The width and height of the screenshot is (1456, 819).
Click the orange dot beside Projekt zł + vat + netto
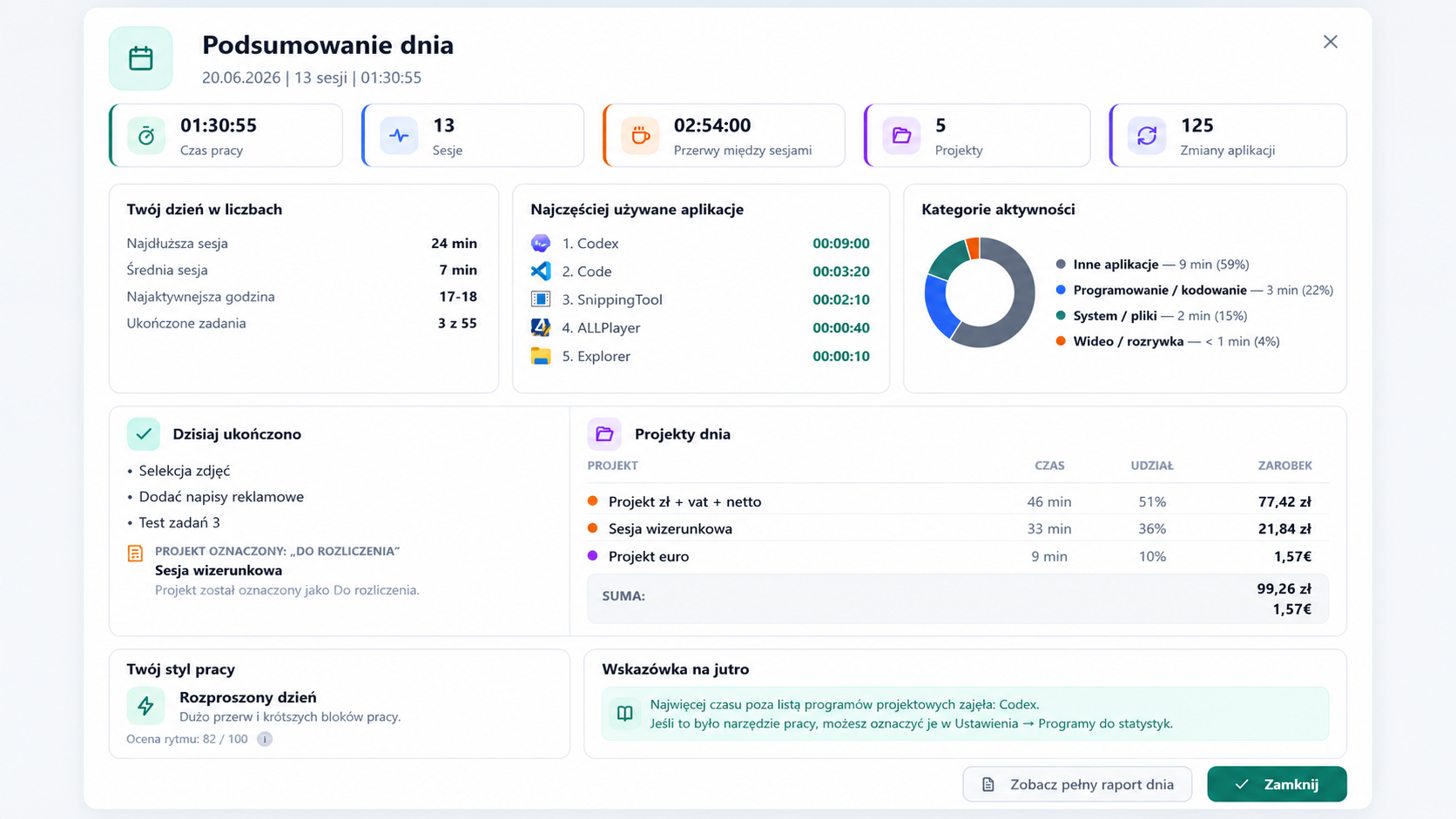[x=593, y=500]
